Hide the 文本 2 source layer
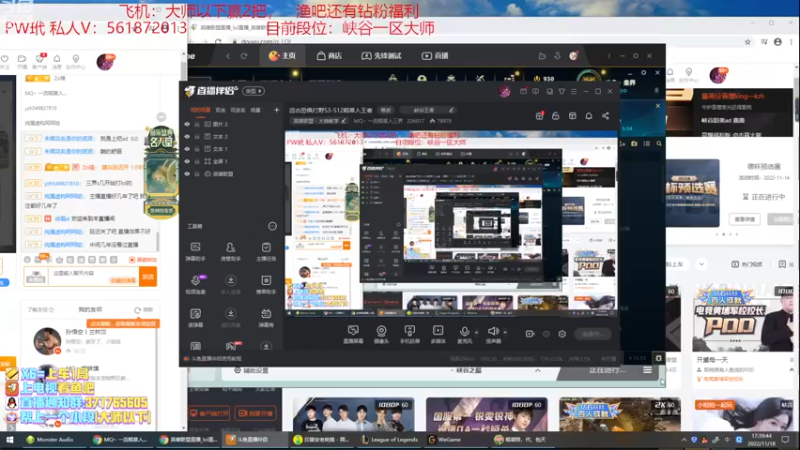This screenshot has height=450, width=800. click(x=187, y=136)
